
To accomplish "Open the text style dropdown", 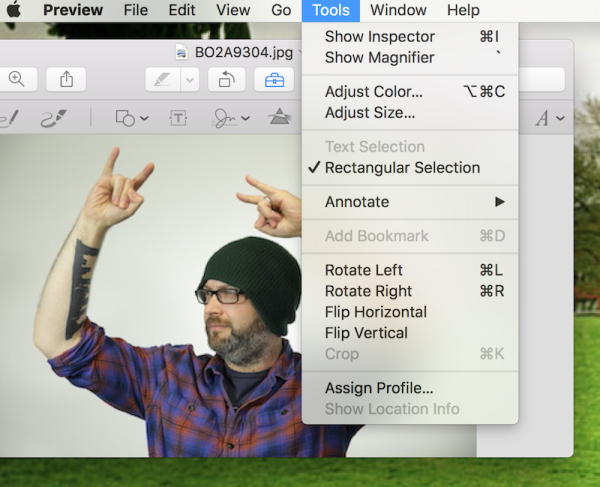I will (549, 118).
